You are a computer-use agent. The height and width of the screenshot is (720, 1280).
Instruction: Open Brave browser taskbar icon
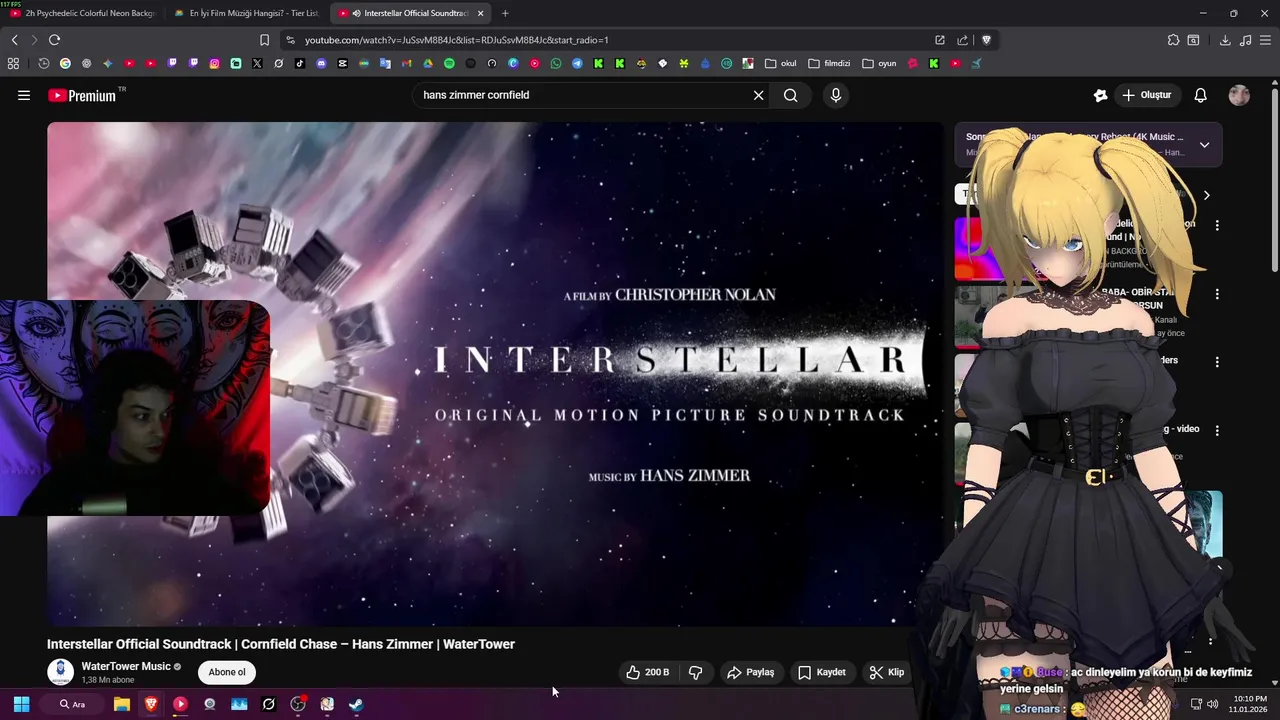pyautogui.click(x=151, y=704)
